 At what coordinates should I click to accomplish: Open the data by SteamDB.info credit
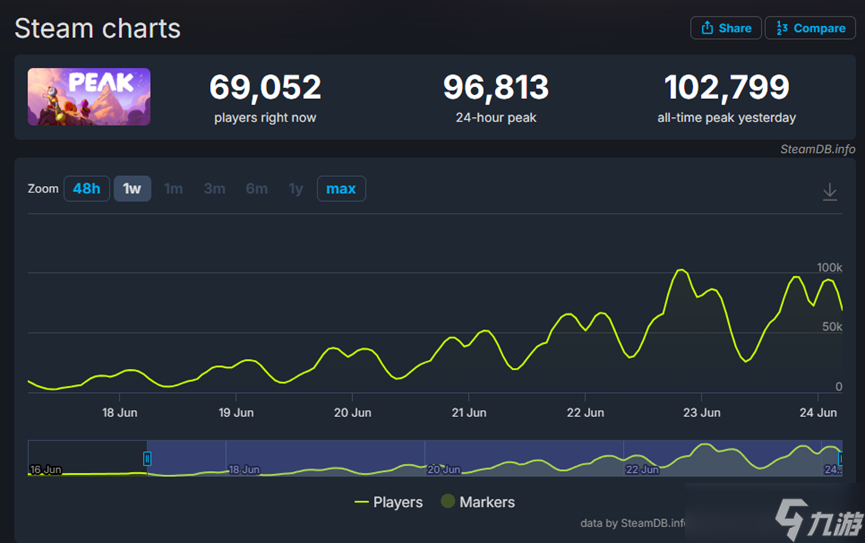click(x=633, y=523)
